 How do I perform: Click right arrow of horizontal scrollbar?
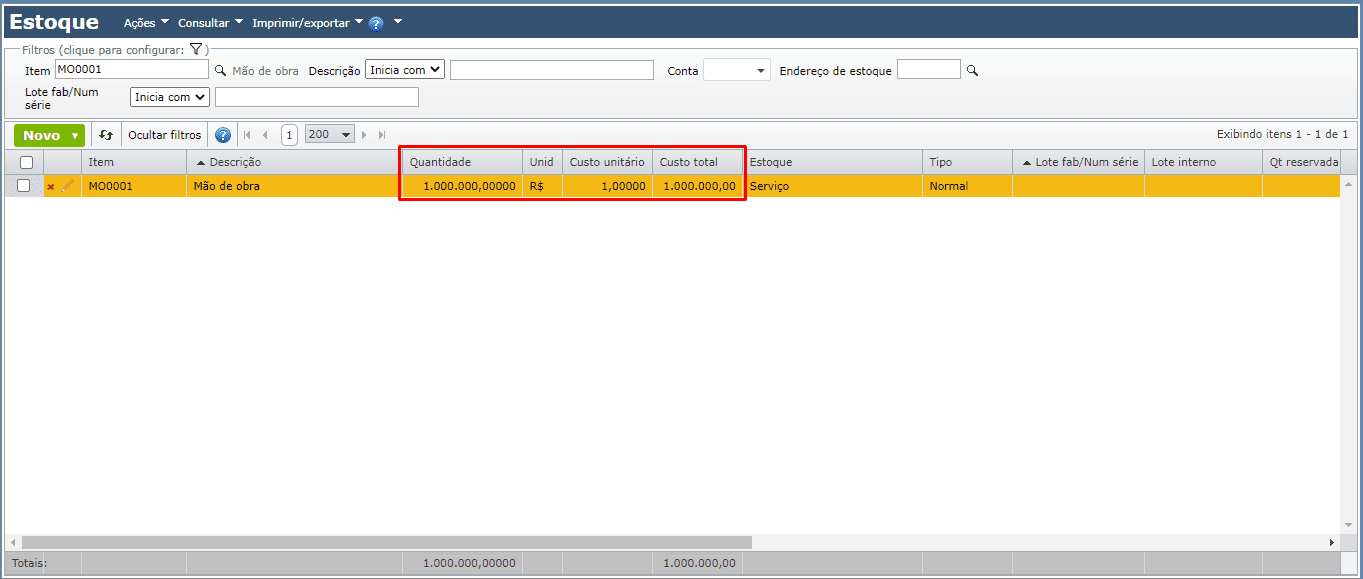click(x=1331, y=542)
